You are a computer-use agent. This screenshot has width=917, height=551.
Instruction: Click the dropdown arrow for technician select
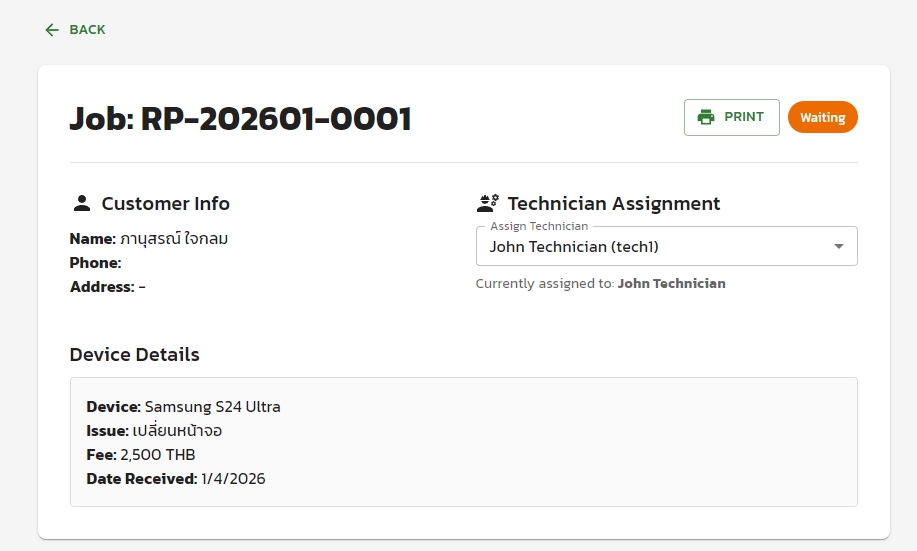click(839, 246)
